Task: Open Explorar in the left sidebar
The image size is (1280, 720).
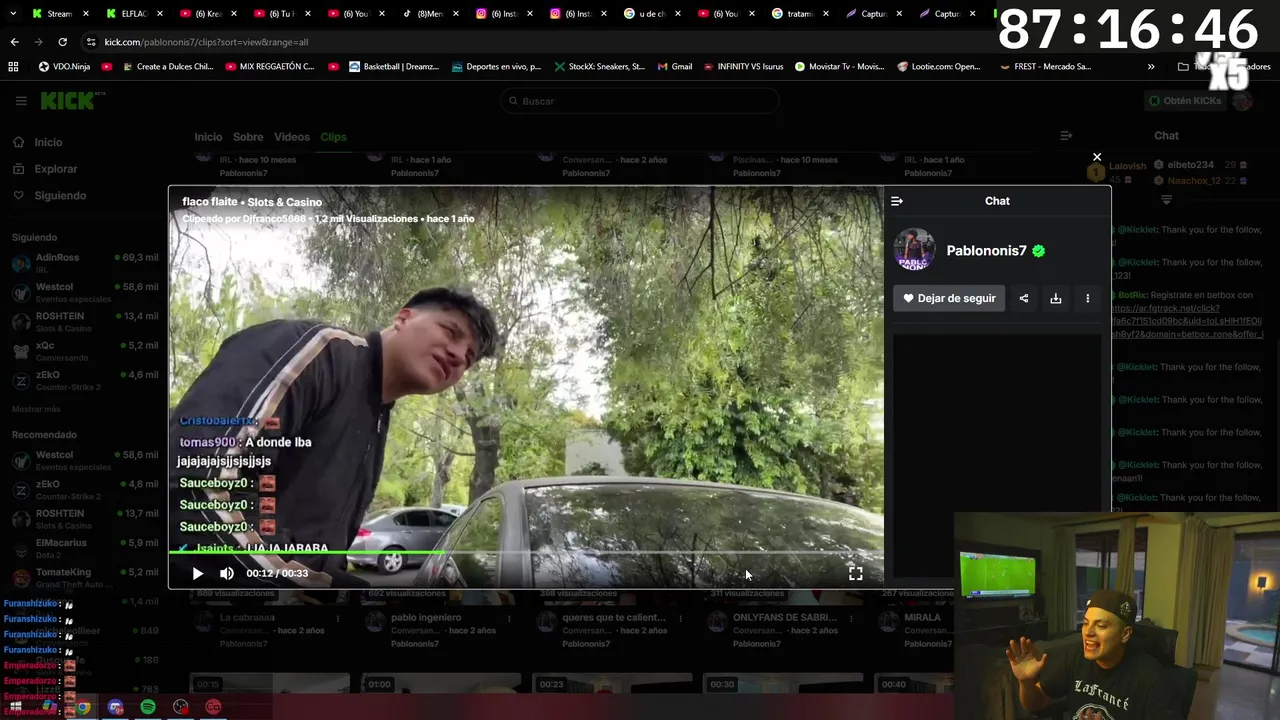Action: (56, 169)
